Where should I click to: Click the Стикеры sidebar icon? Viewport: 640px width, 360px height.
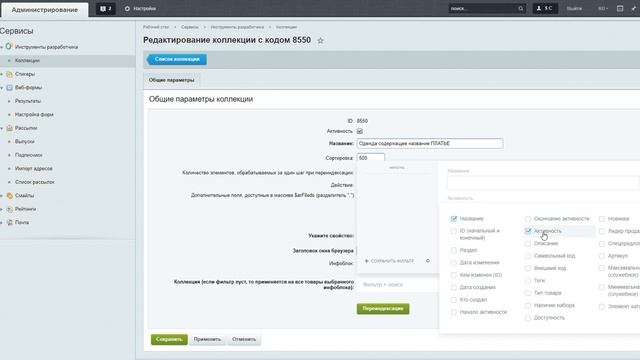pos(9,74)
